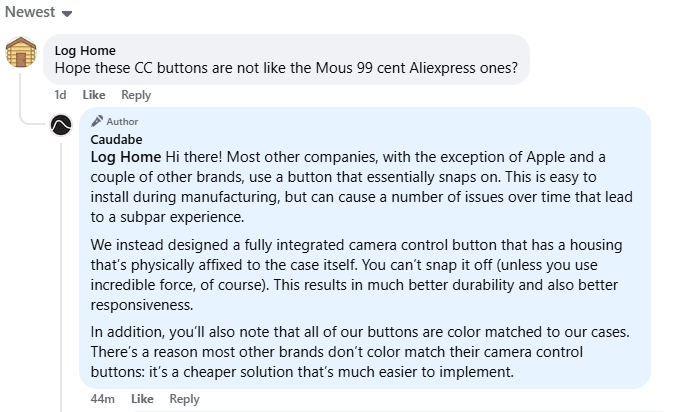Click the Author pencil badge icon

[x=97, y=121]
